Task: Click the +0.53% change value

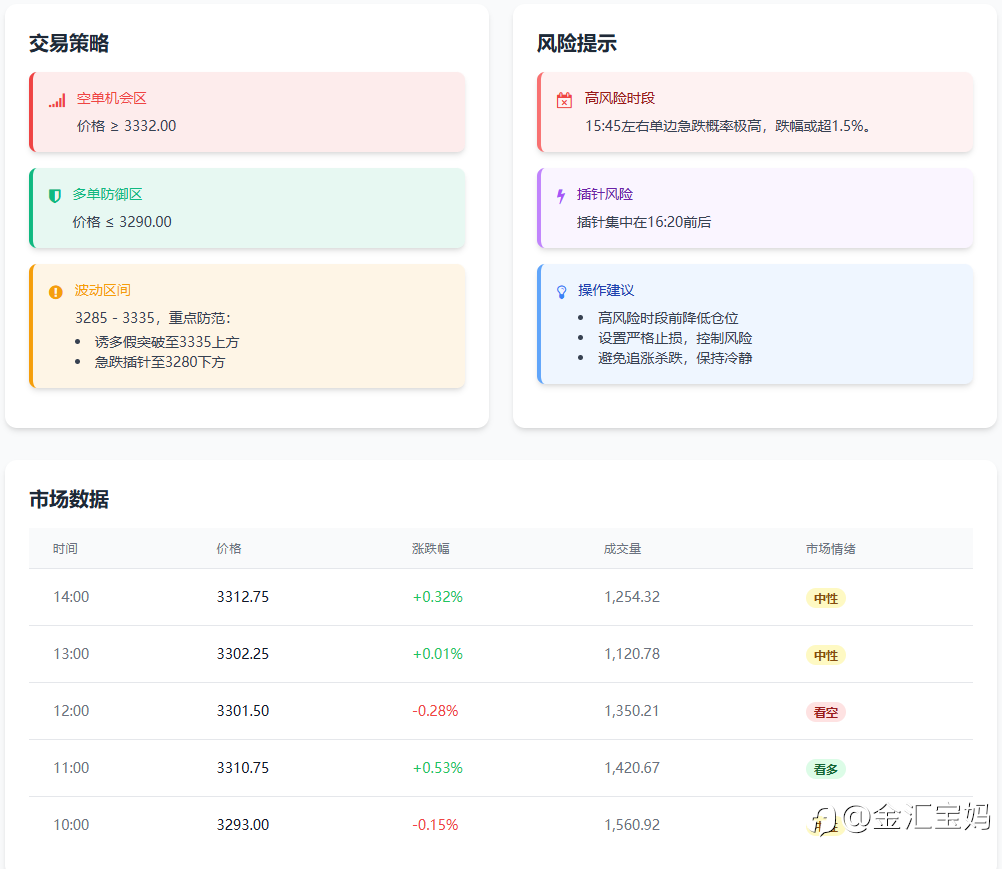Action: point(438,767)
